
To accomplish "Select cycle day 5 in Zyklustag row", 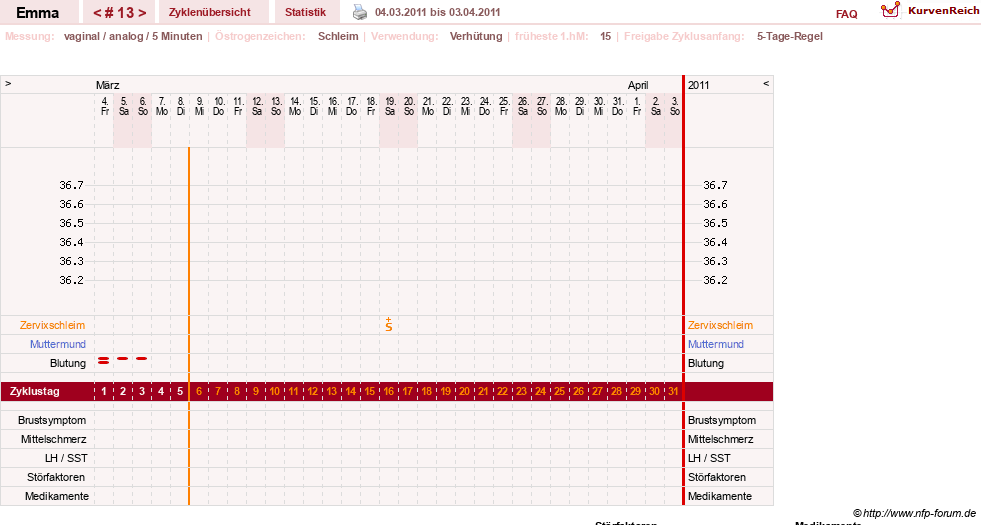I will tap(180, 392).
